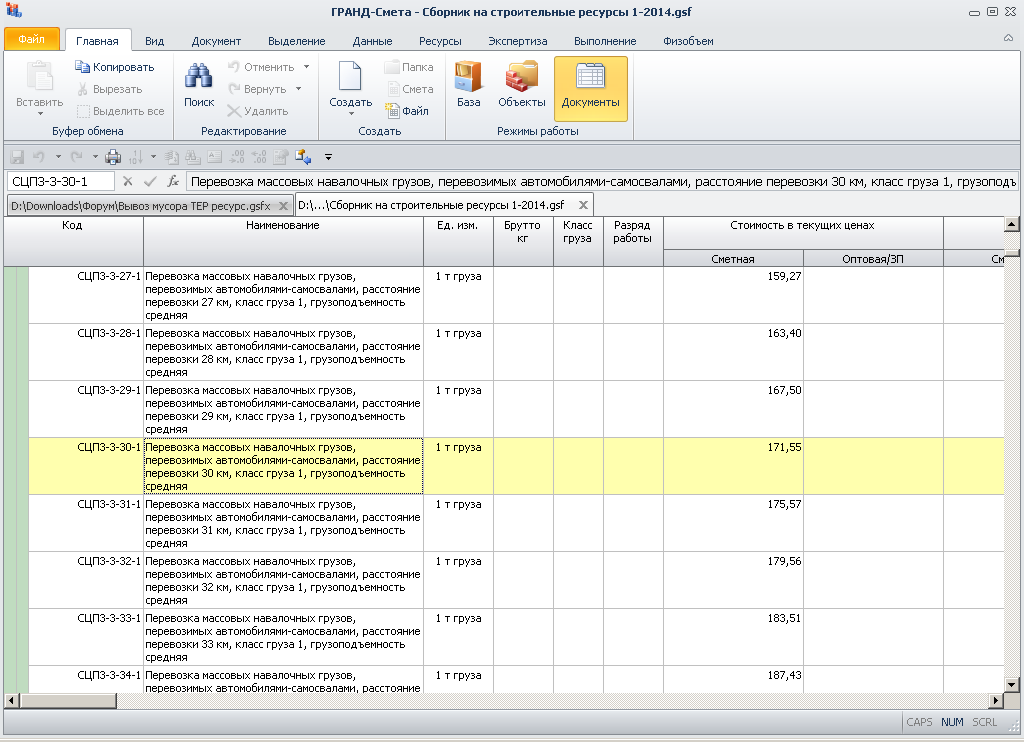Viewport: 1024px width, 742px height.
Task: Click the vertical scrollbar down arrow
Action: (1012, 684)
